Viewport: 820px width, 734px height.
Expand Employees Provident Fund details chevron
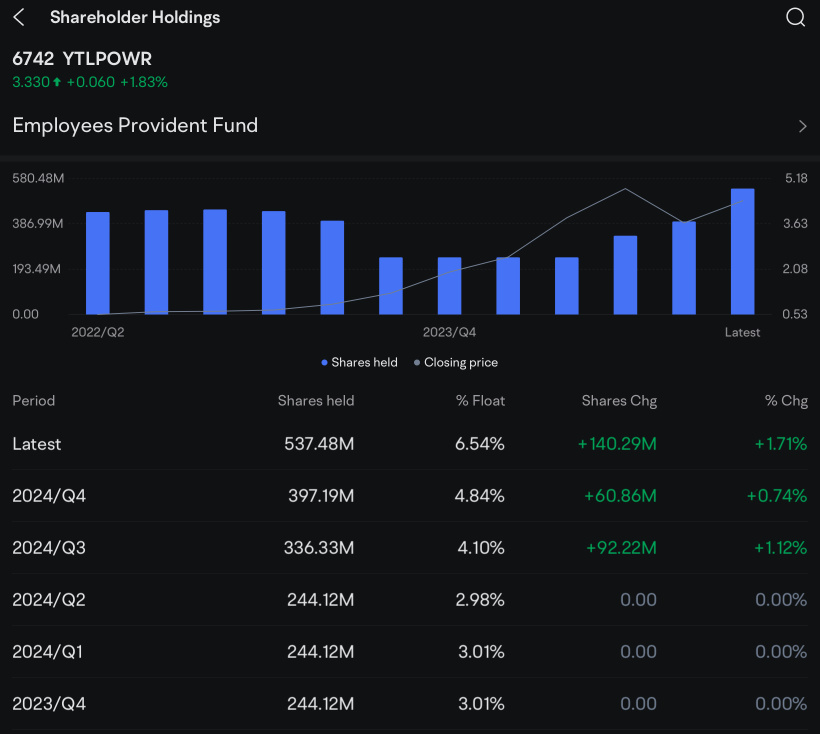click(x=802, y=127)
